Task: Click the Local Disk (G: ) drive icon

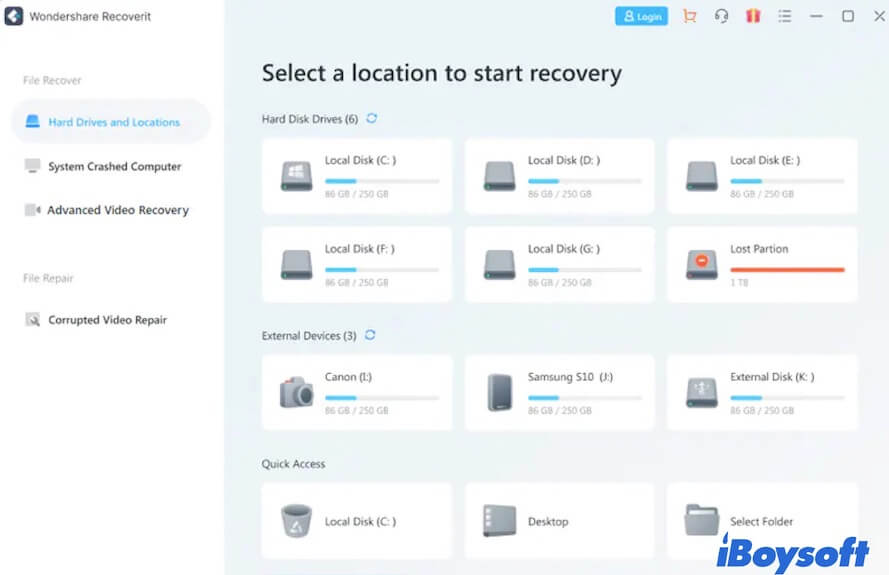Action: pos(499,264)
